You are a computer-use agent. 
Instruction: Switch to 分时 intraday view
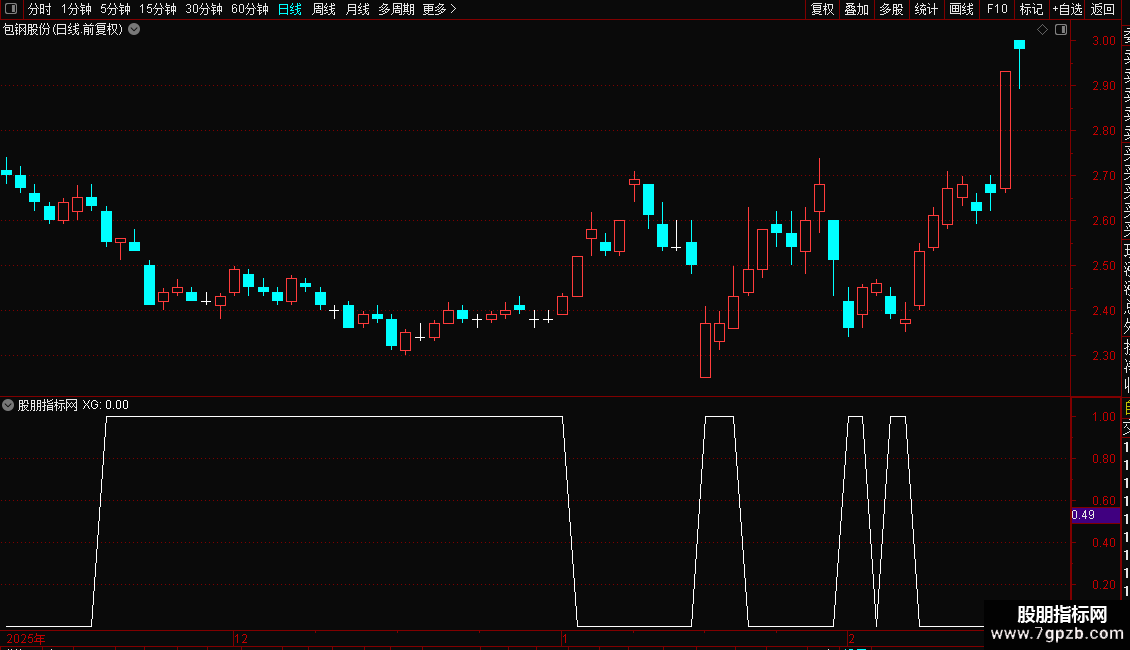(40, 9)
